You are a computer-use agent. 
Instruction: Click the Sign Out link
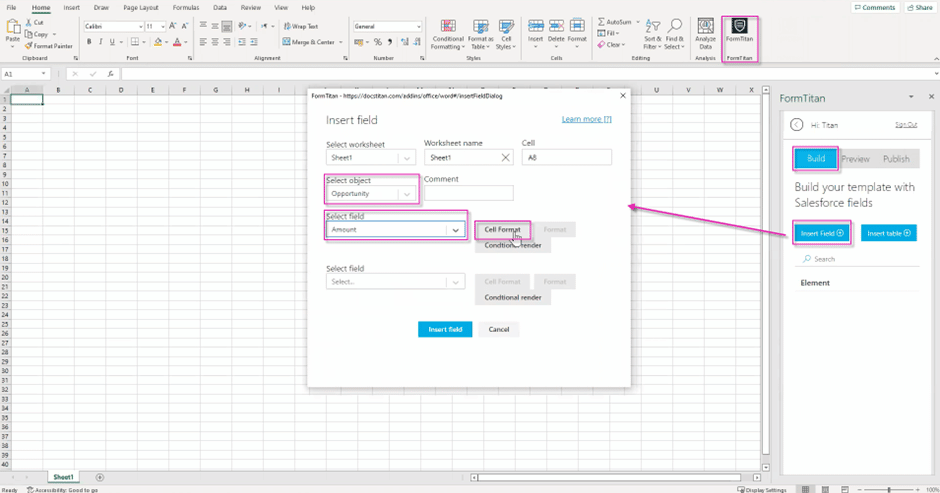906,125
